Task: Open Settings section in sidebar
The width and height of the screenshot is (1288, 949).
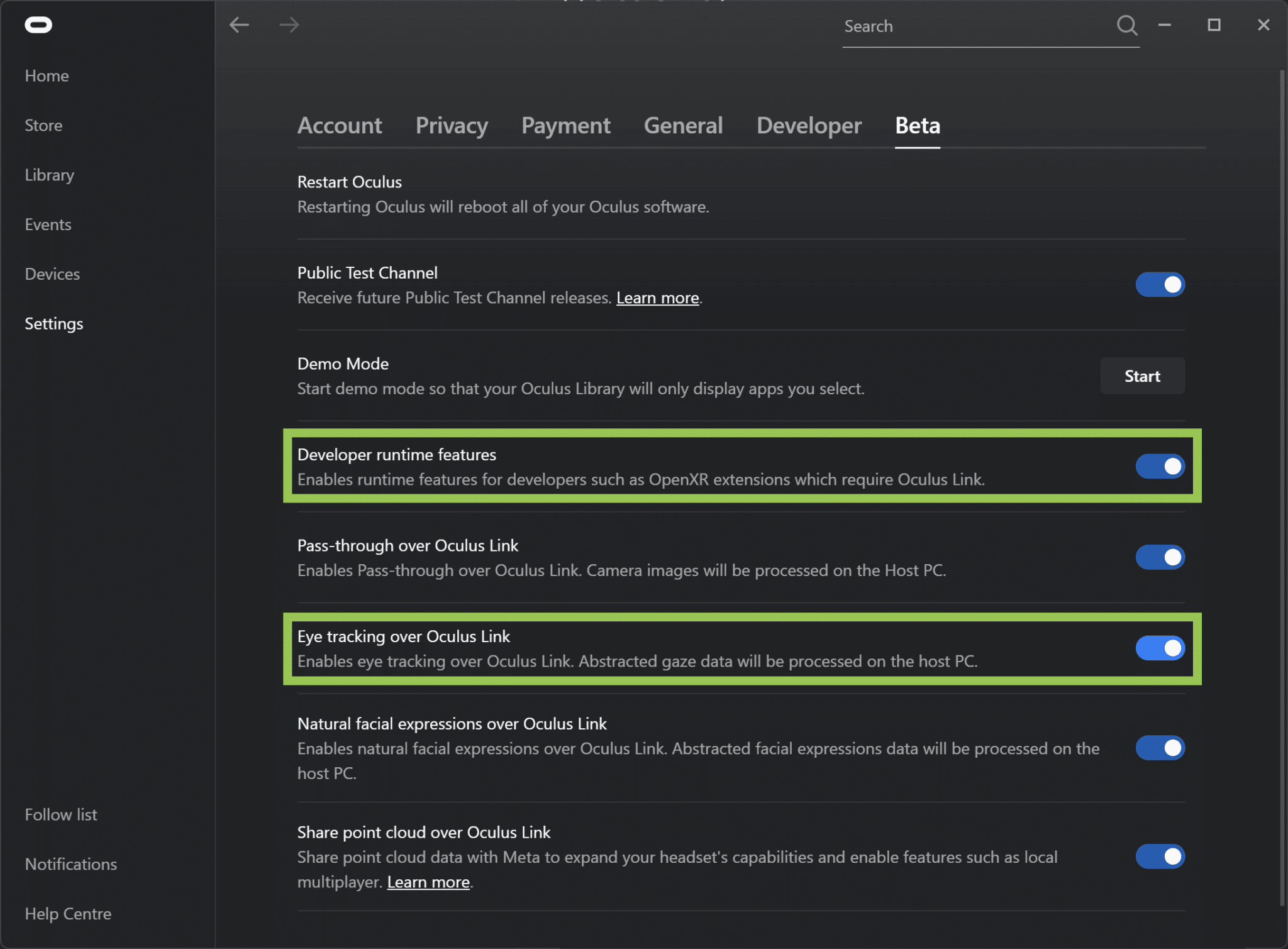Action: point(54,323)
